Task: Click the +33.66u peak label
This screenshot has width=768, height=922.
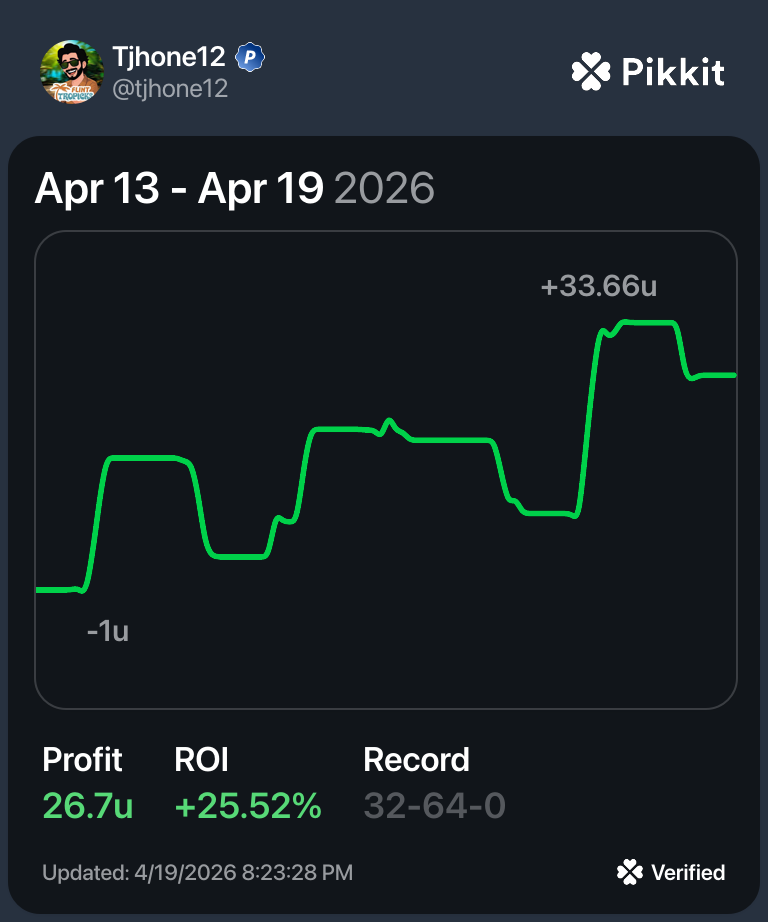Action: point(598,287)
